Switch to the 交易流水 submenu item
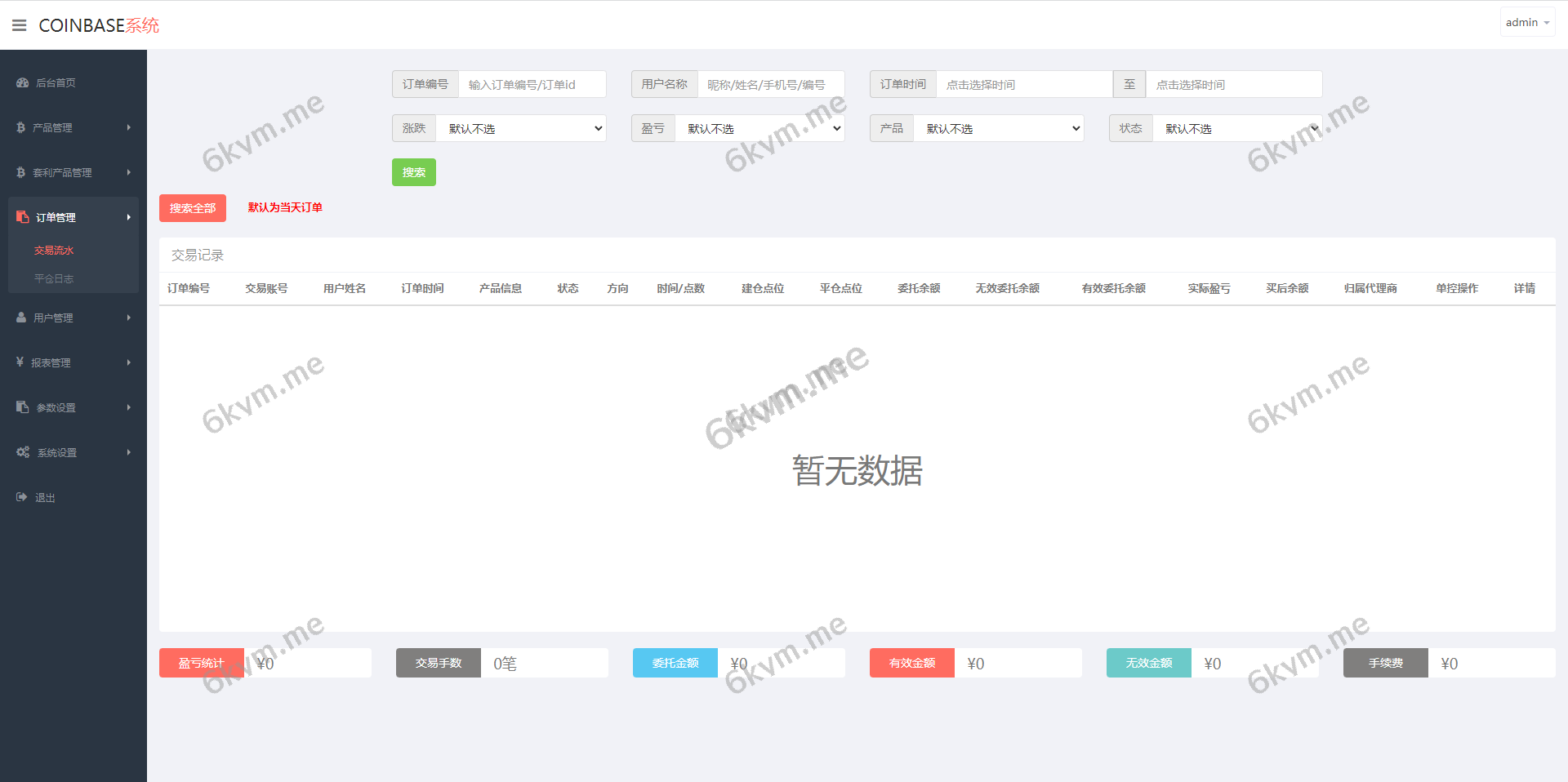 53,250
